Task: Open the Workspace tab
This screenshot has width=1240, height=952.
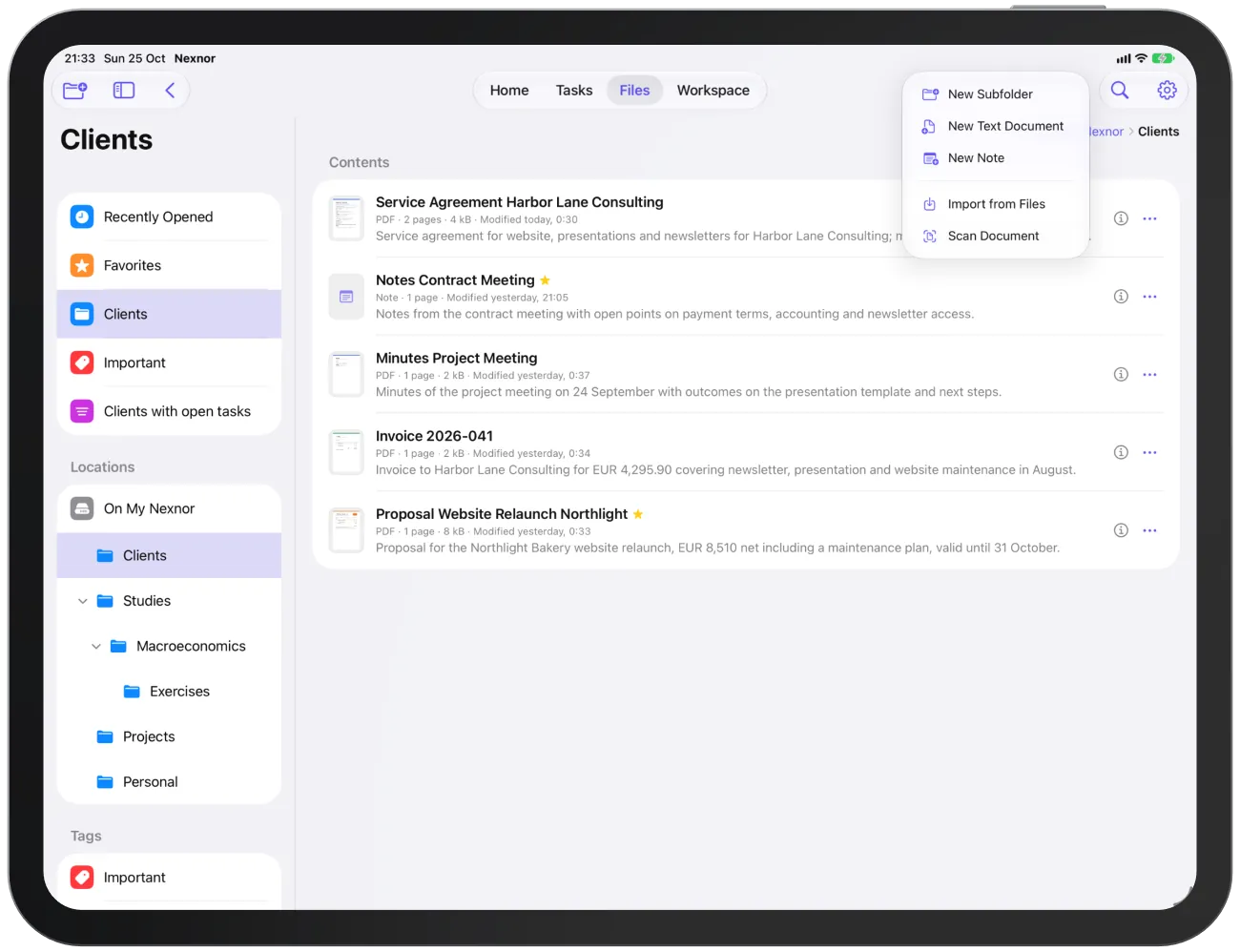Action: tap(713, 91)
